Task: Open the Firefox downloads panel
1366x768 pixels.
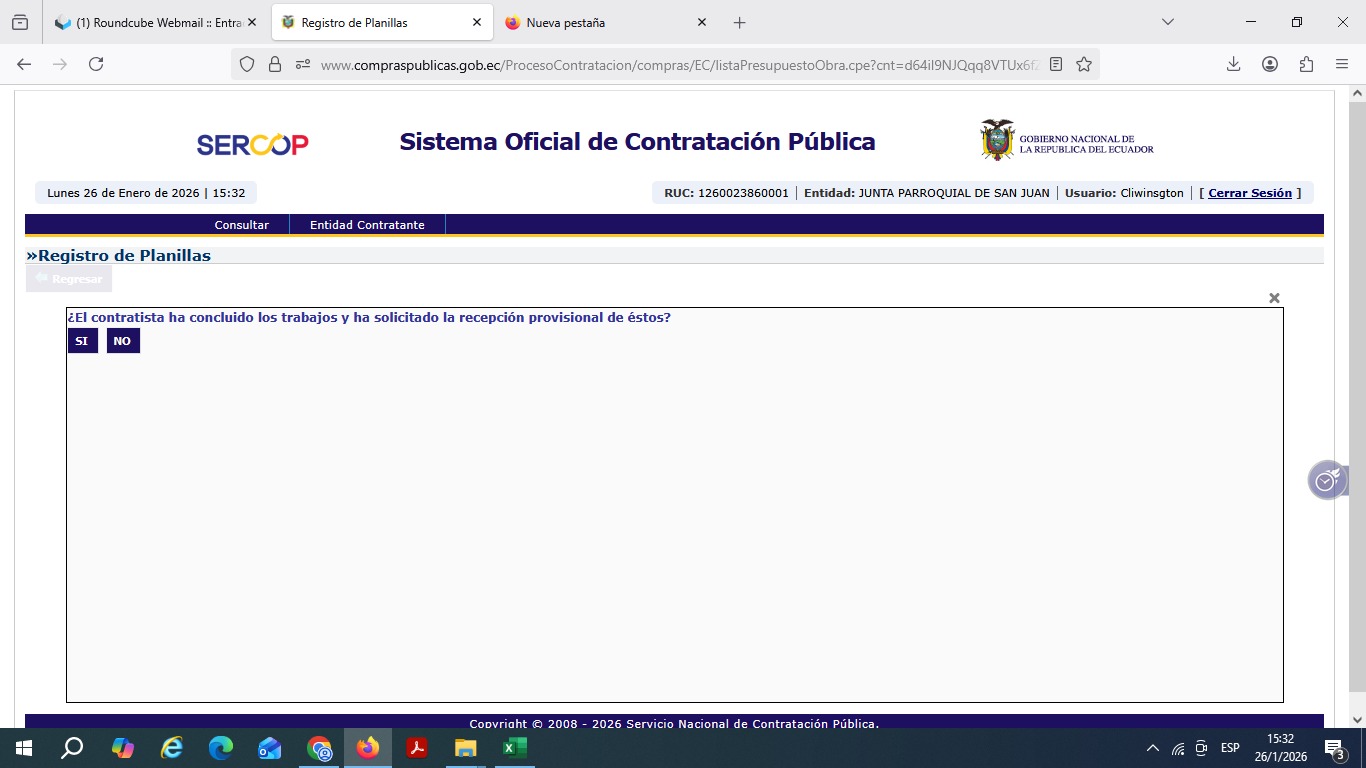Action: point(1233,64)
